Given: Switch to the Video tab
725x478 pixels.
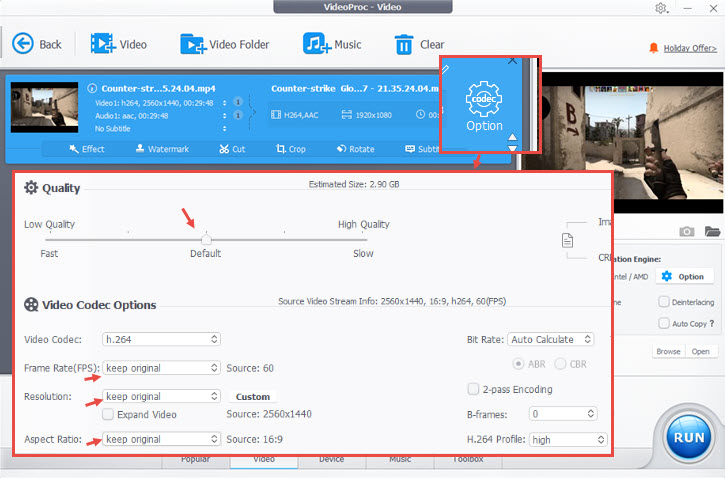Looking at the screenshot, I should click(264, 461).
